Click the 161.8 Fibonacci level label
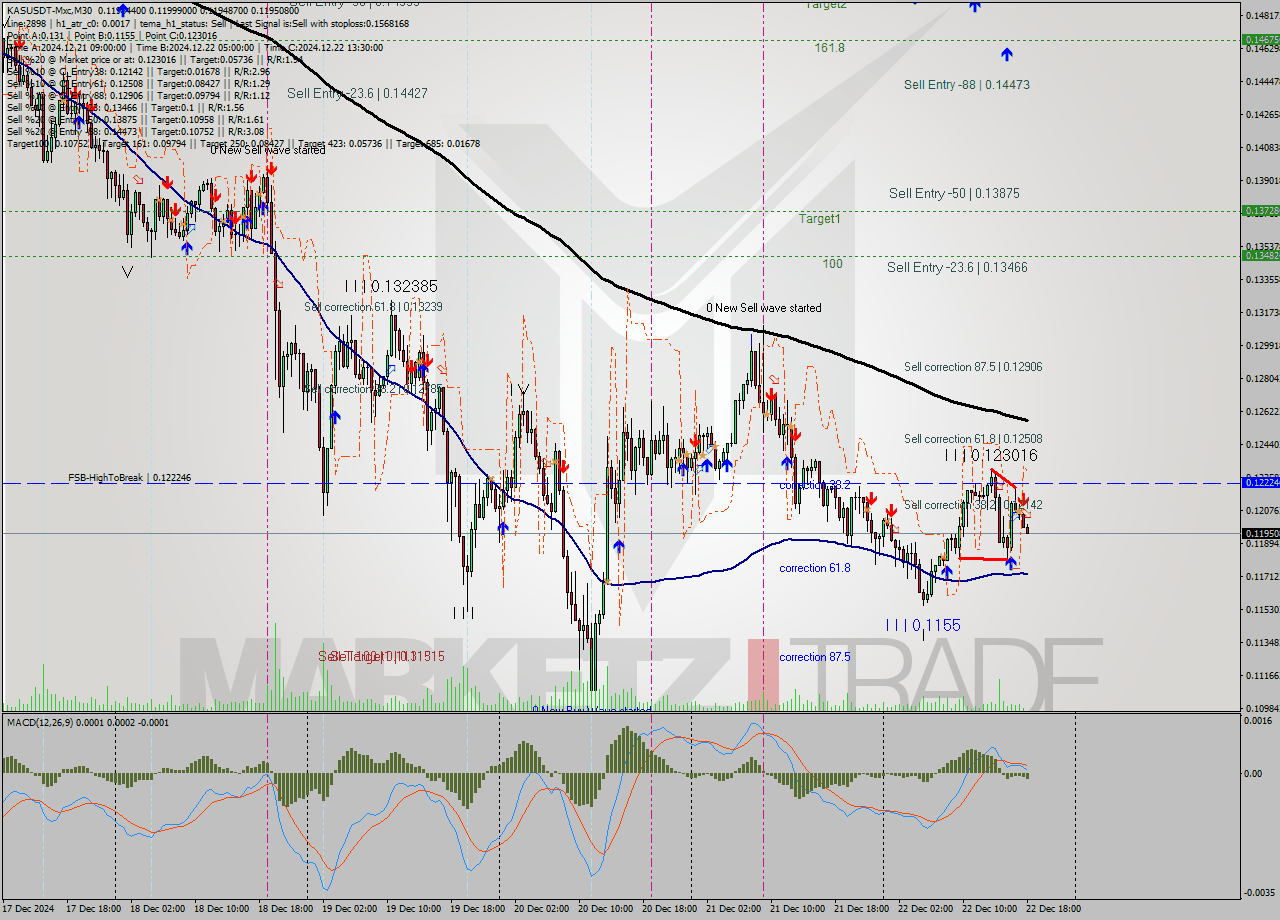 pyautogui.click(x=829, y=48)
